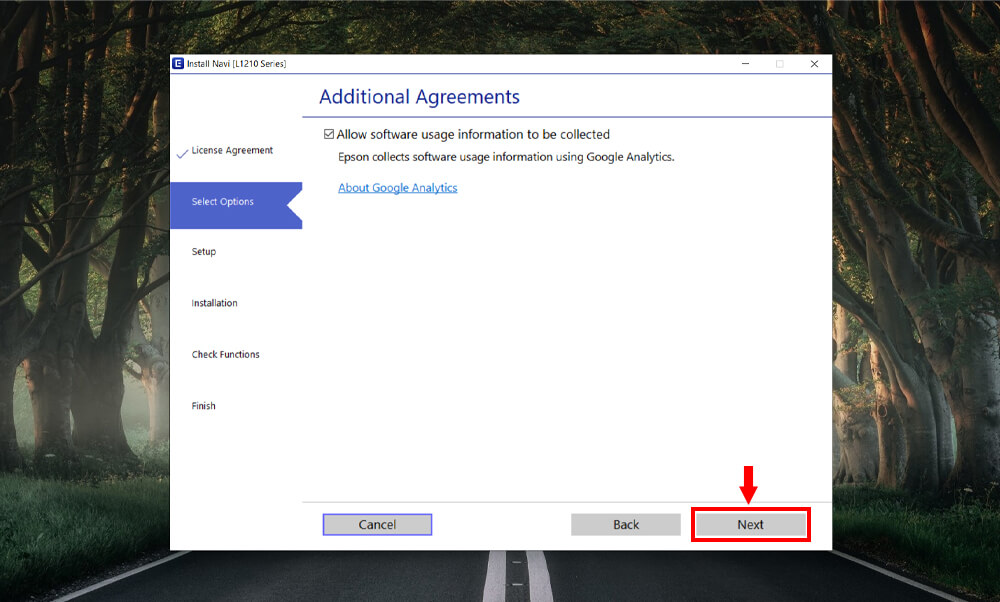
Task: Click the greyed-out maximize window icon
Action: click(x=780, y=64)
